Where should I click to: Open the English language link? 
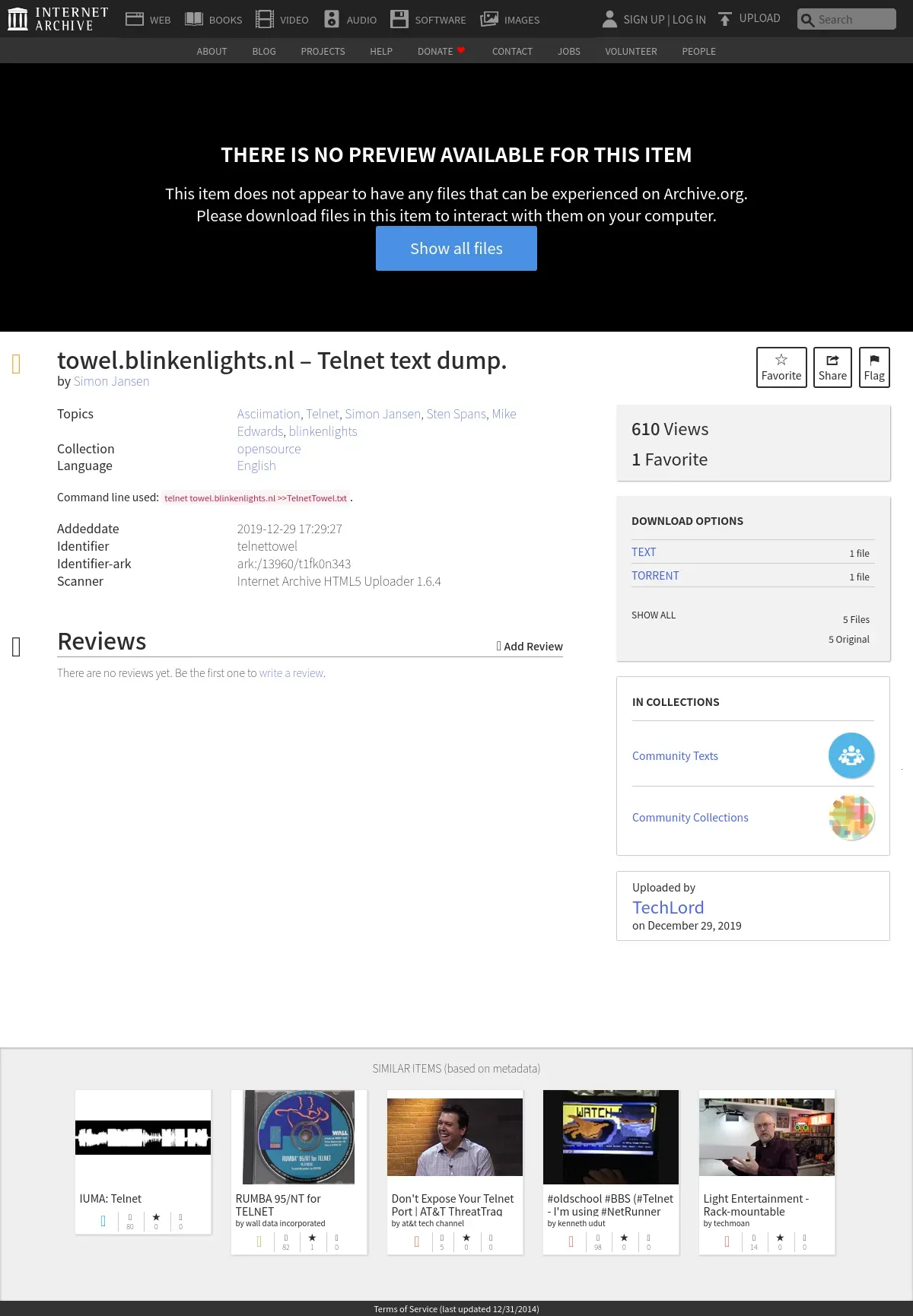(x=256, y=466)
